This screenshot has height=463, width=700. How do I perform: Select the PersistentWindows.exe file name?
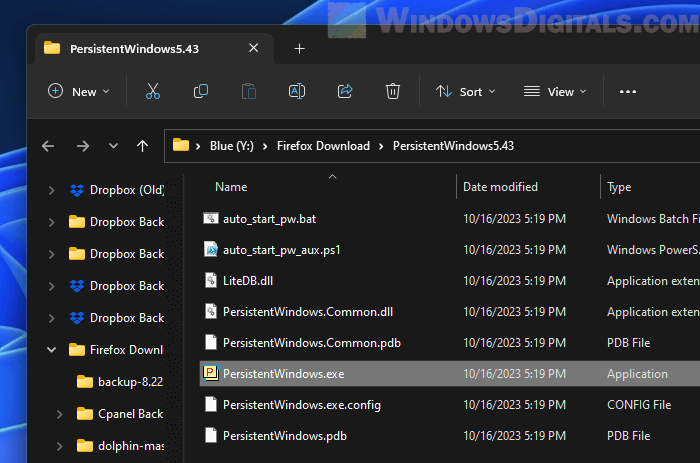pos(283,374)
